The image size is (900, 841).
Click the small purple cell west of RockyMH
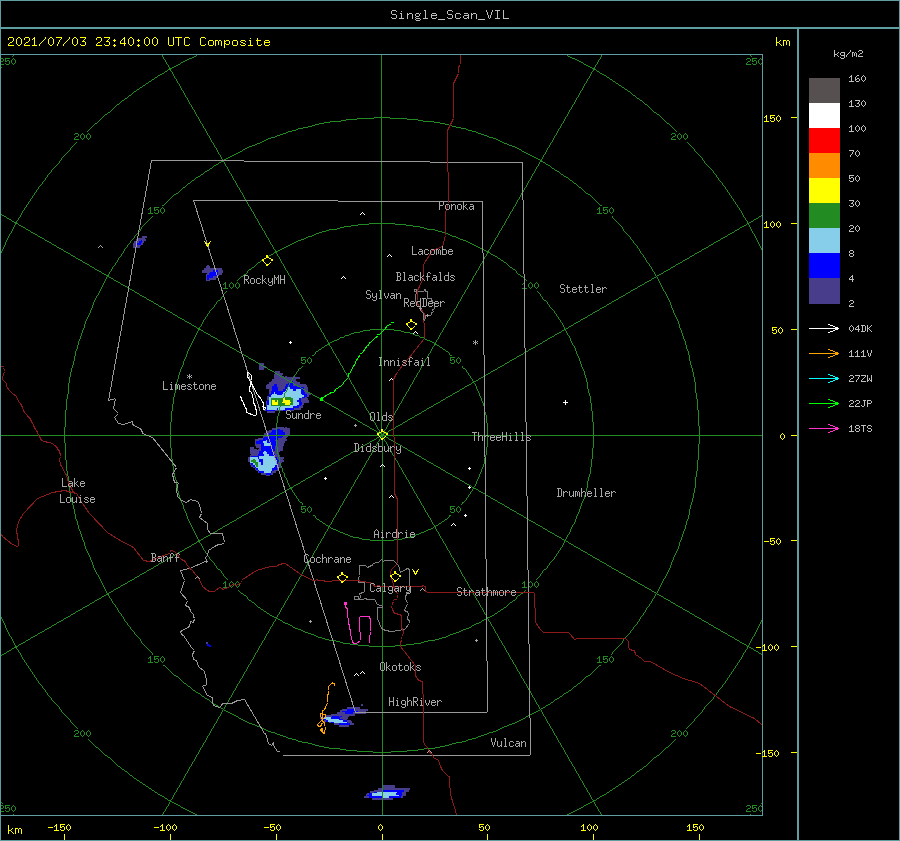[212, 273]
